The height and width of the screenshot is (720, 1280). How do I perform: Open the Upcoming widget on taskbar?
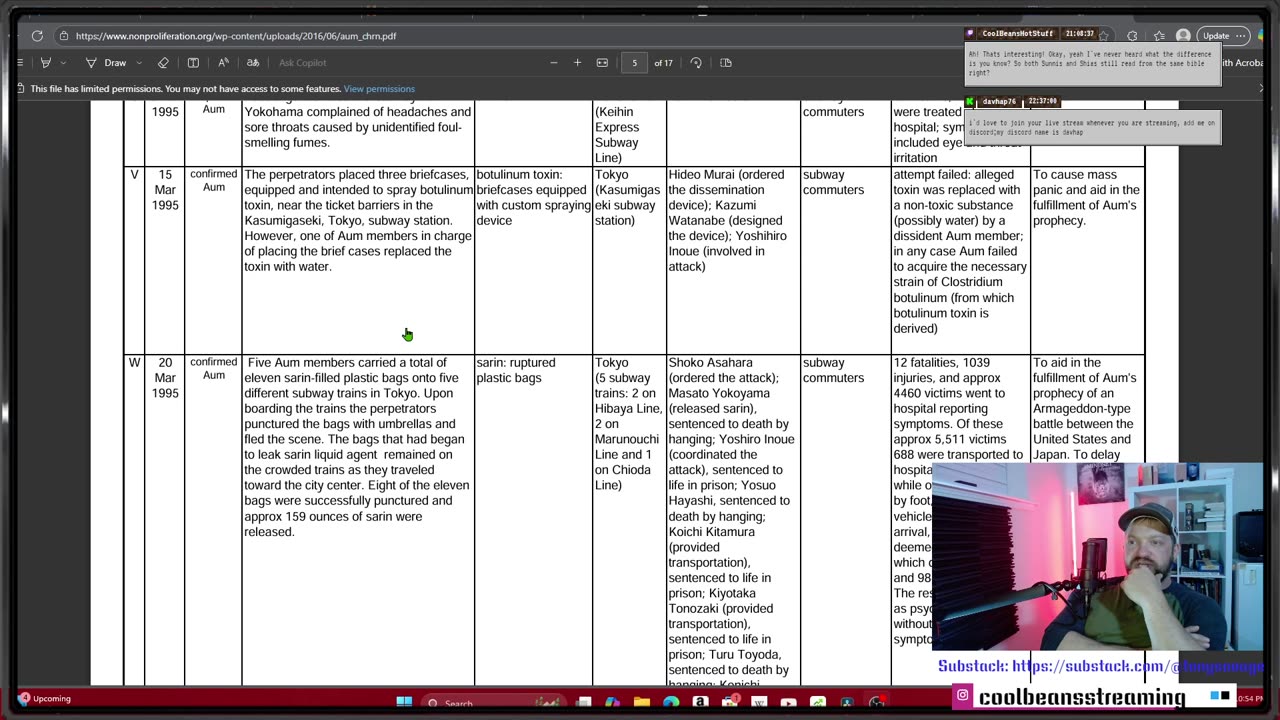[44, 699]
